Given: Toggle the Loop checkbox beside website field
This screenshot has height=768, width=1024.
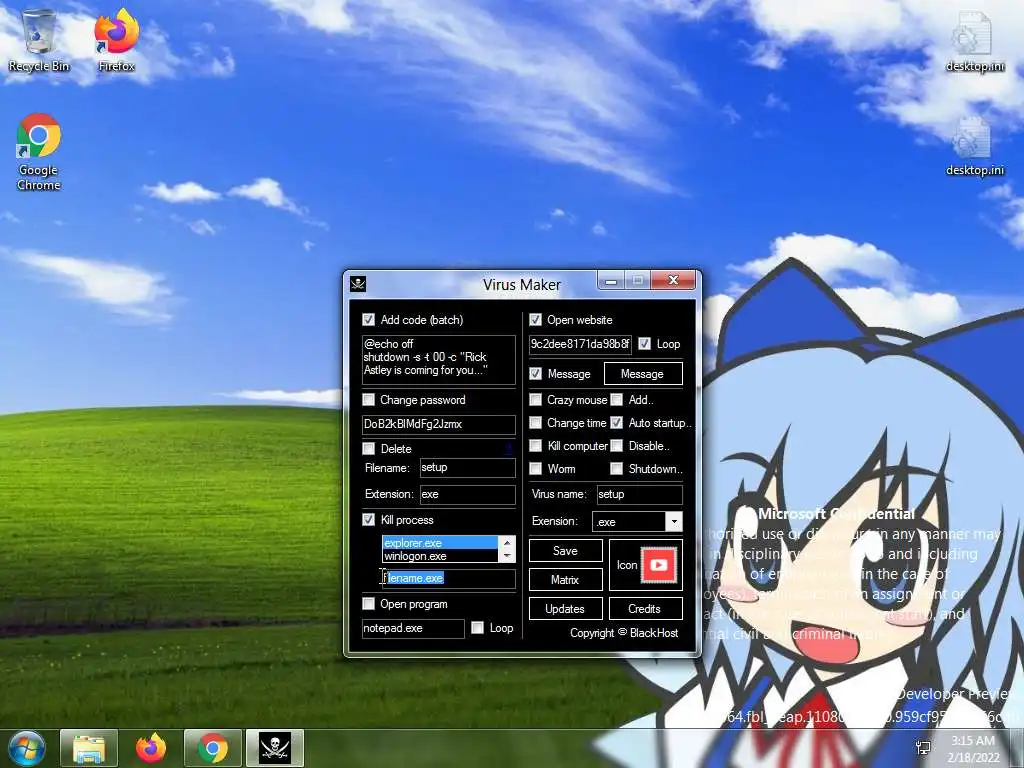Looking at the screenshot, I should (645, 344).
